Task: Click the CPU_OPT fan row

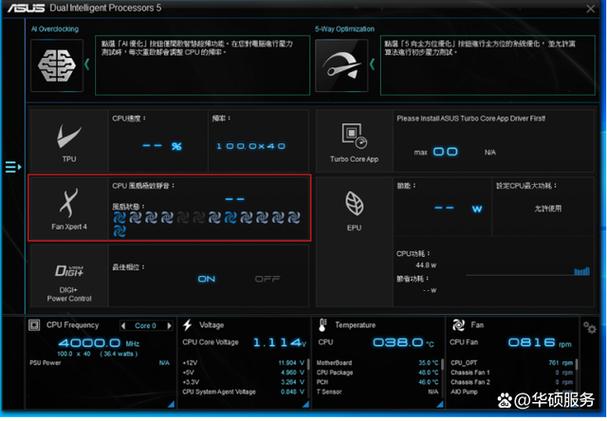Action: click(x=512, y=363)
